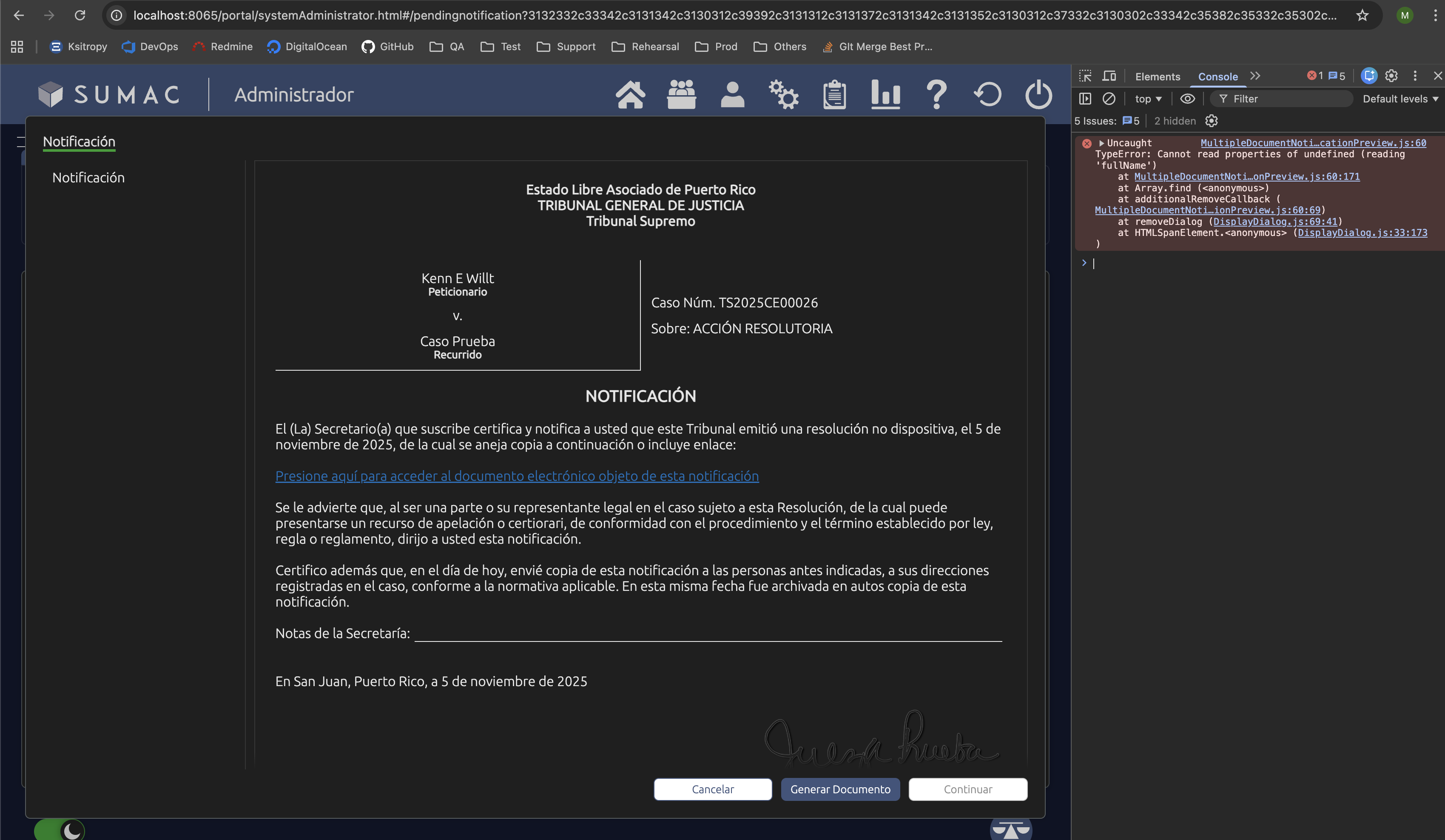Viewport: 1445px width, 840px height.
Task: Select the Notificación tab heading
Action: click(x=79, y=142)
